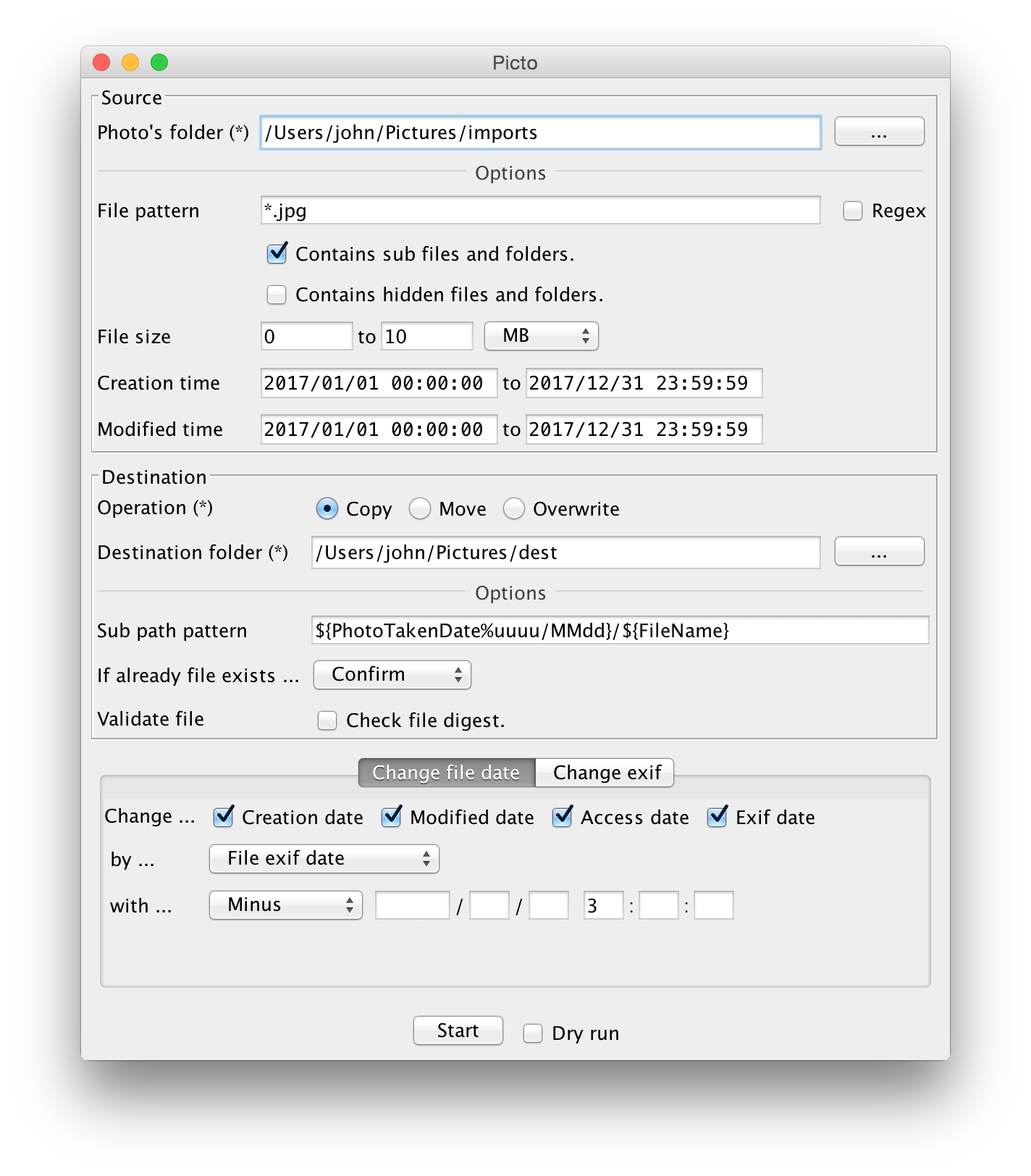This screenshot has height=1176, width=1031.
Task: Uncheck the Modified date checkbox
Action: tap(391, 817)
